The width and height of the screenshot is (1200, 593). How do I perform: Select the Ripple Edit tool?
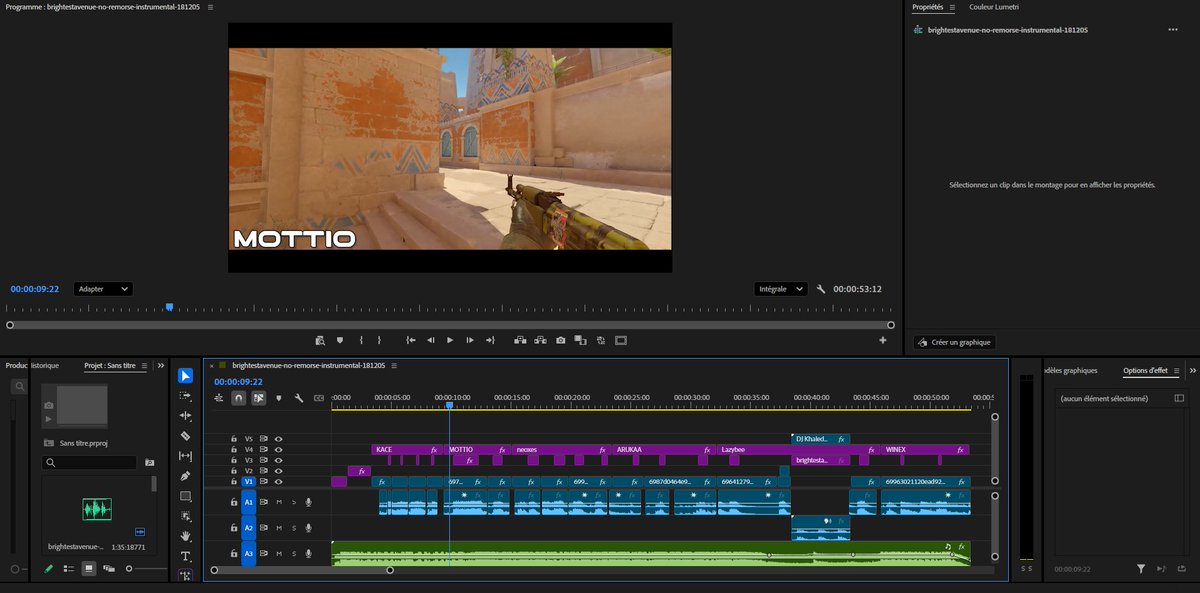click(186, 416)
